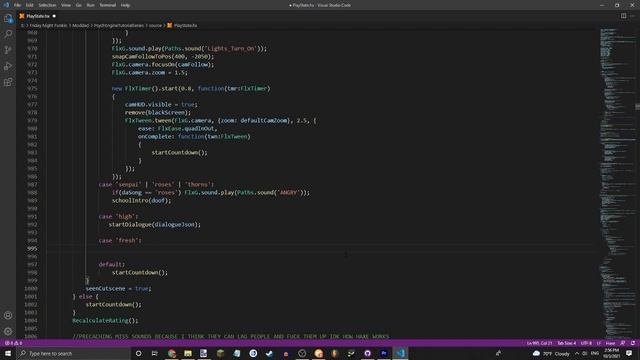The width and height of the screenshot is (640, 360).
Task: Open the Run and Debug view
Action: click(x=8, y=66)
